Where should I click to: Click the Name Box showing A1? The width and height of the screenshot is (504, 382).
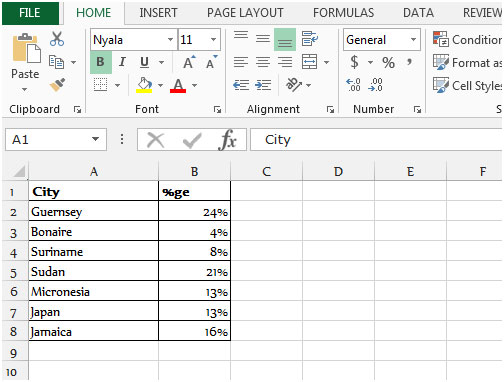click(56, 139)
